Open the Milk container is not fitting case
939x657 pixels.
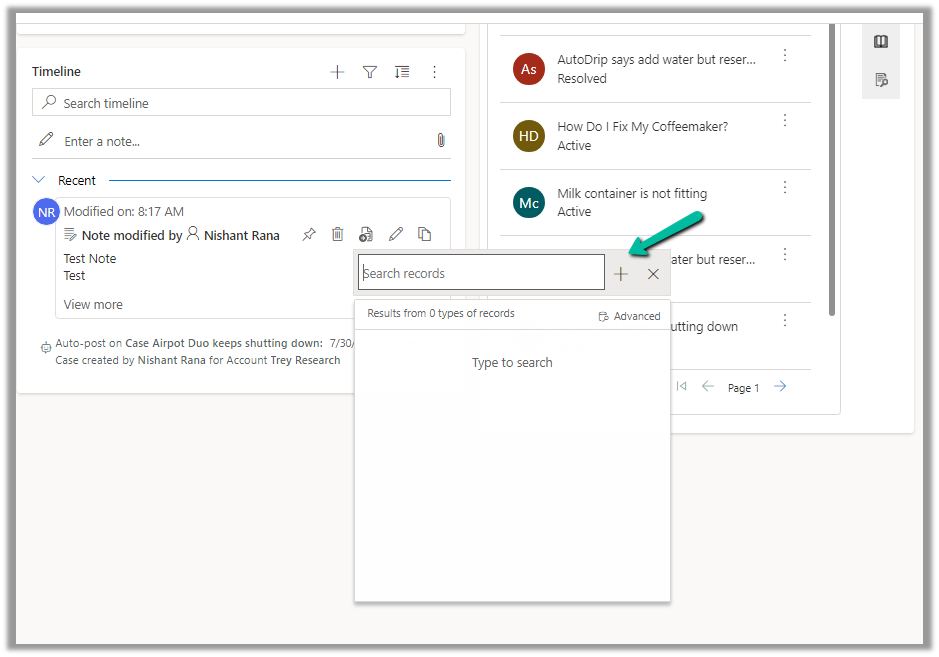point(631,193)
